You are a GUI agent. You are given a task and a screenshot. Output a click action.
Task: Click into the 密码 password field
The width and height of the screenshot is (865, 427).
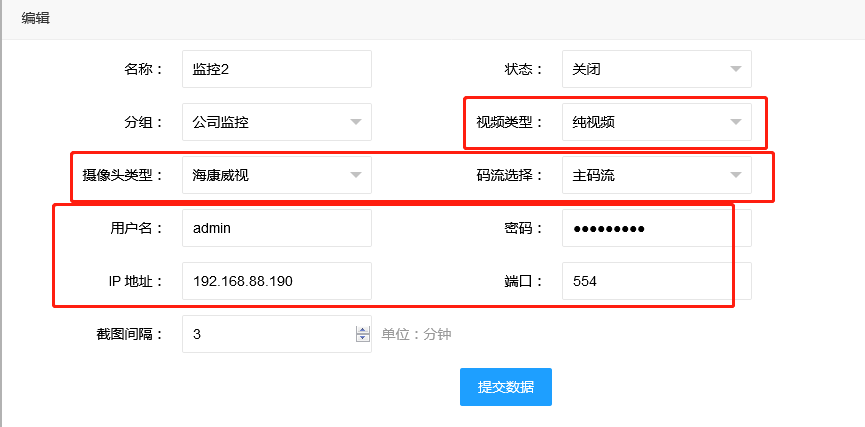pos(655,228)
